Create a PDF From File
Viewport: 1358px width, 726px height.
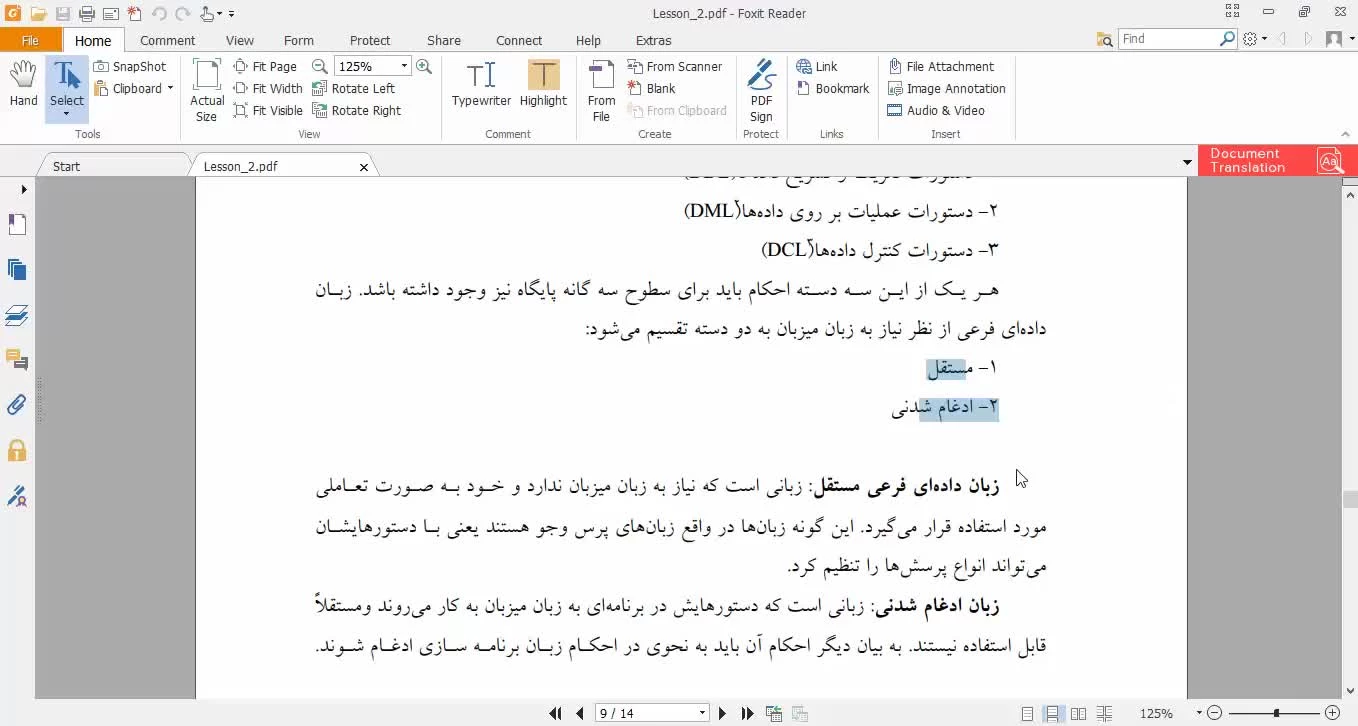tap(601, 90)
